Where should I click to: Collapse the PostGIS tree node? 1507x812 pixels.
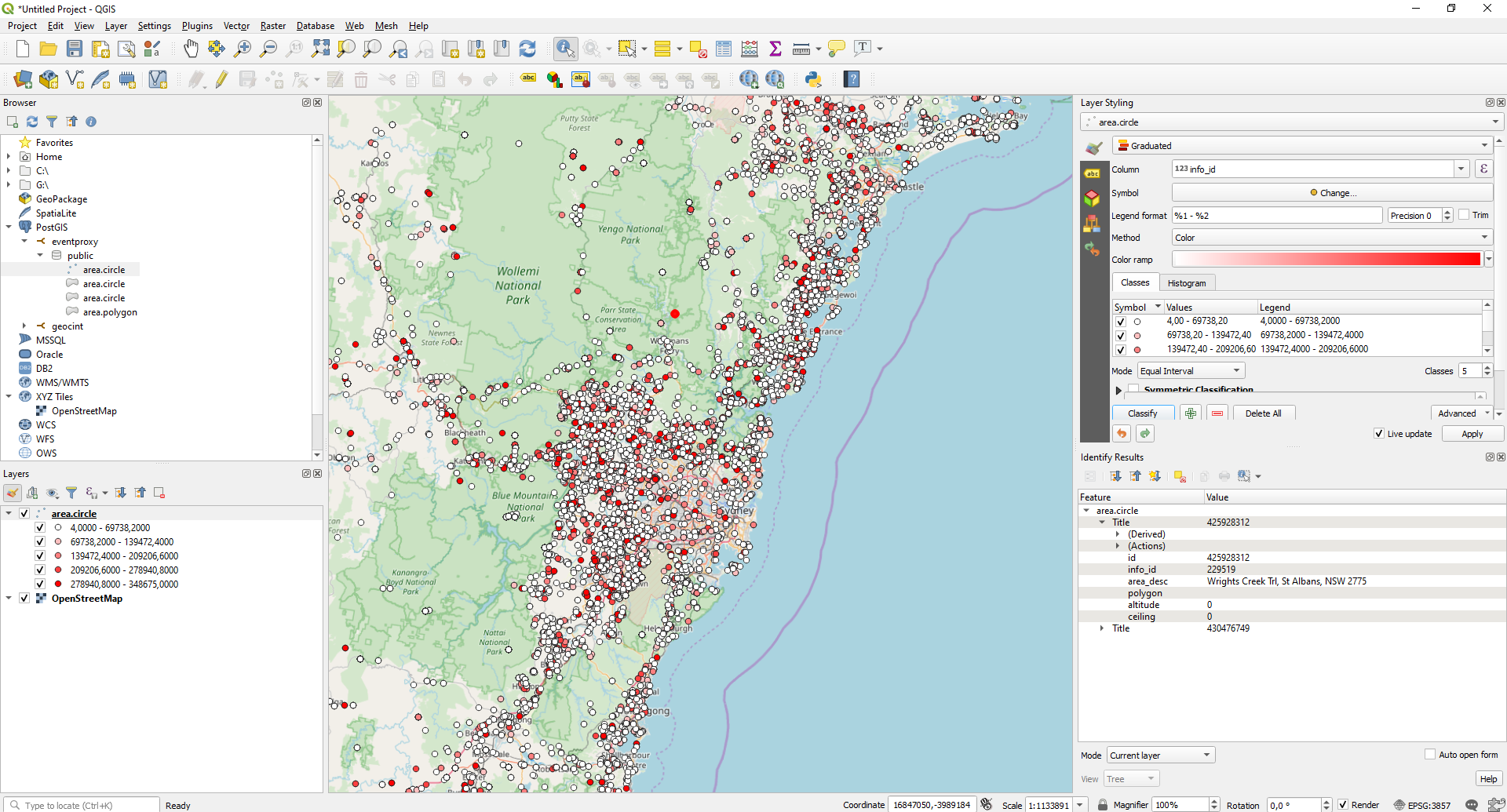point(9,228)
